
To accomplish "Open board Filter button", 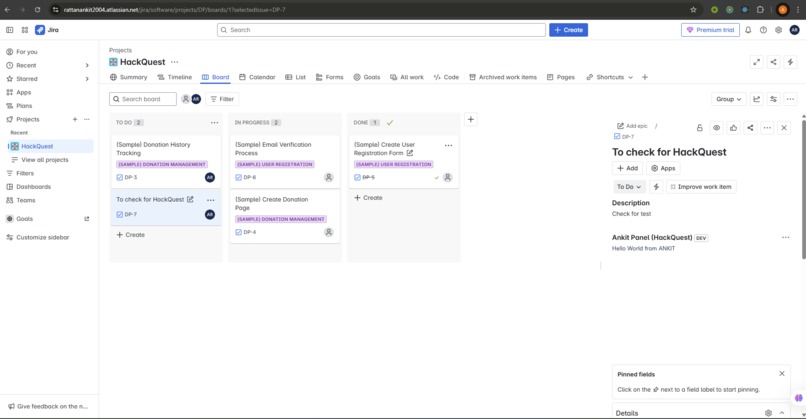I will click(x=222, y=99).
